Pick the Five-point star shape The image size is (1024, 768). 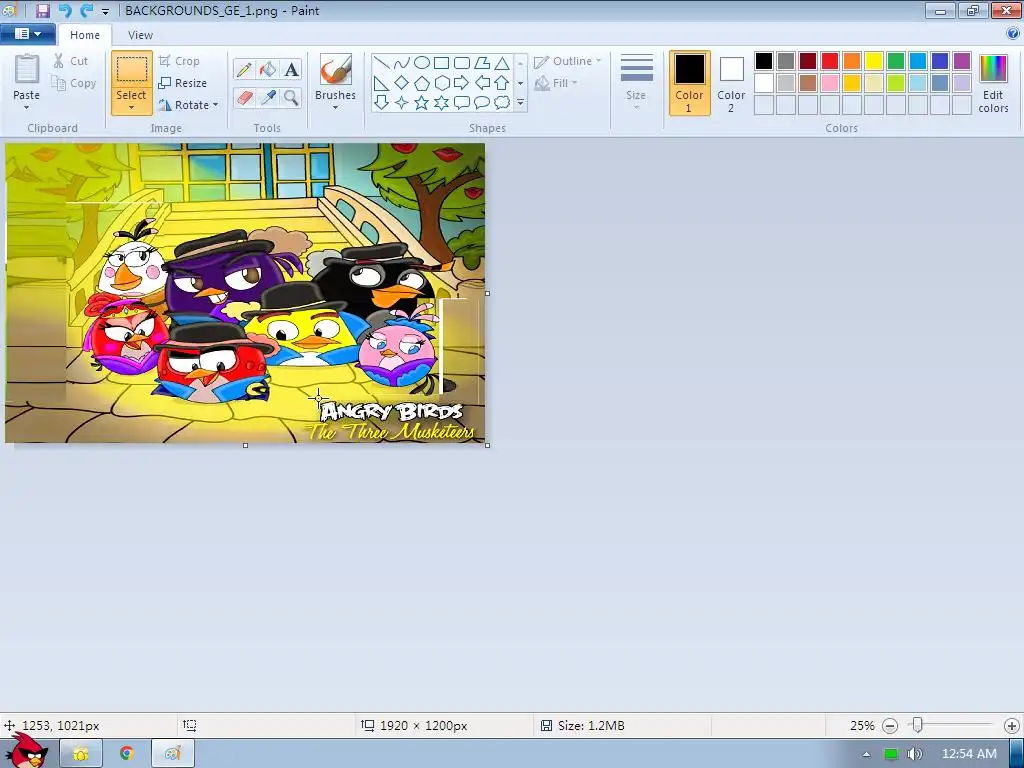pos(422,103)
